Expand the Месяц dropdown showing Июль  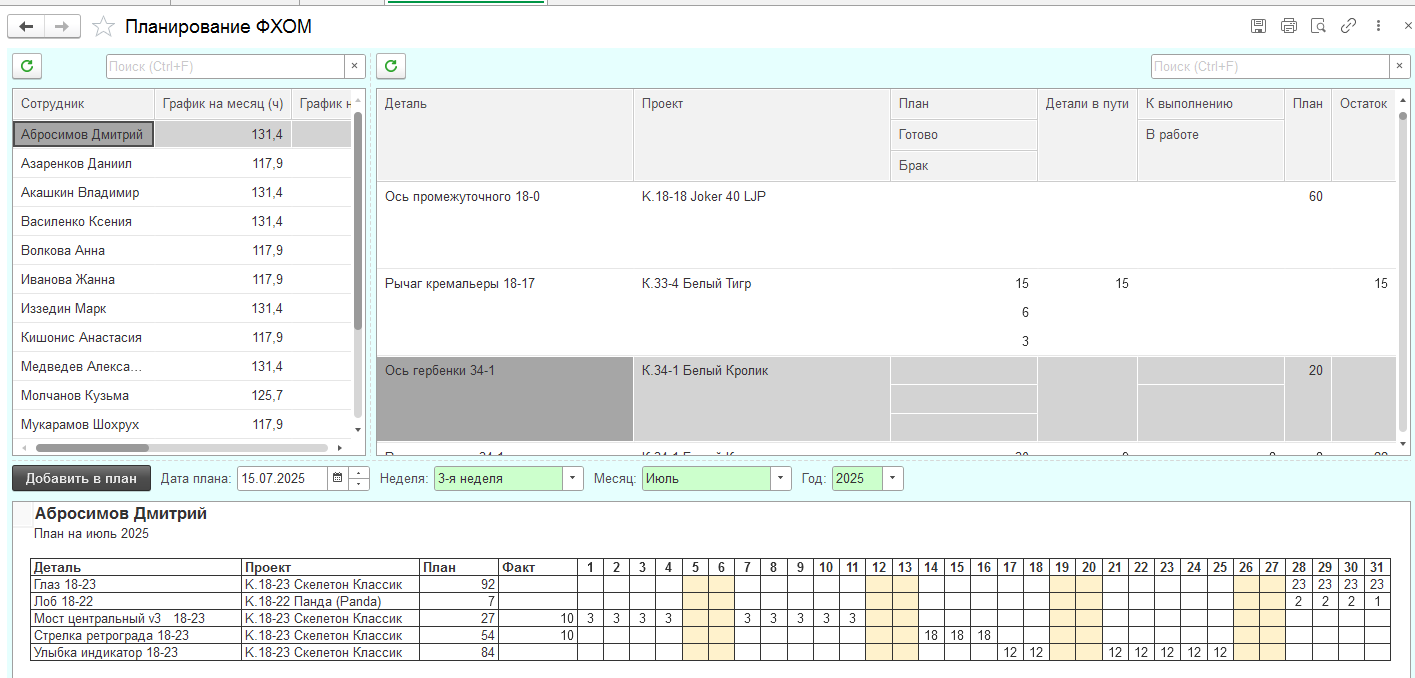(781, 479)
